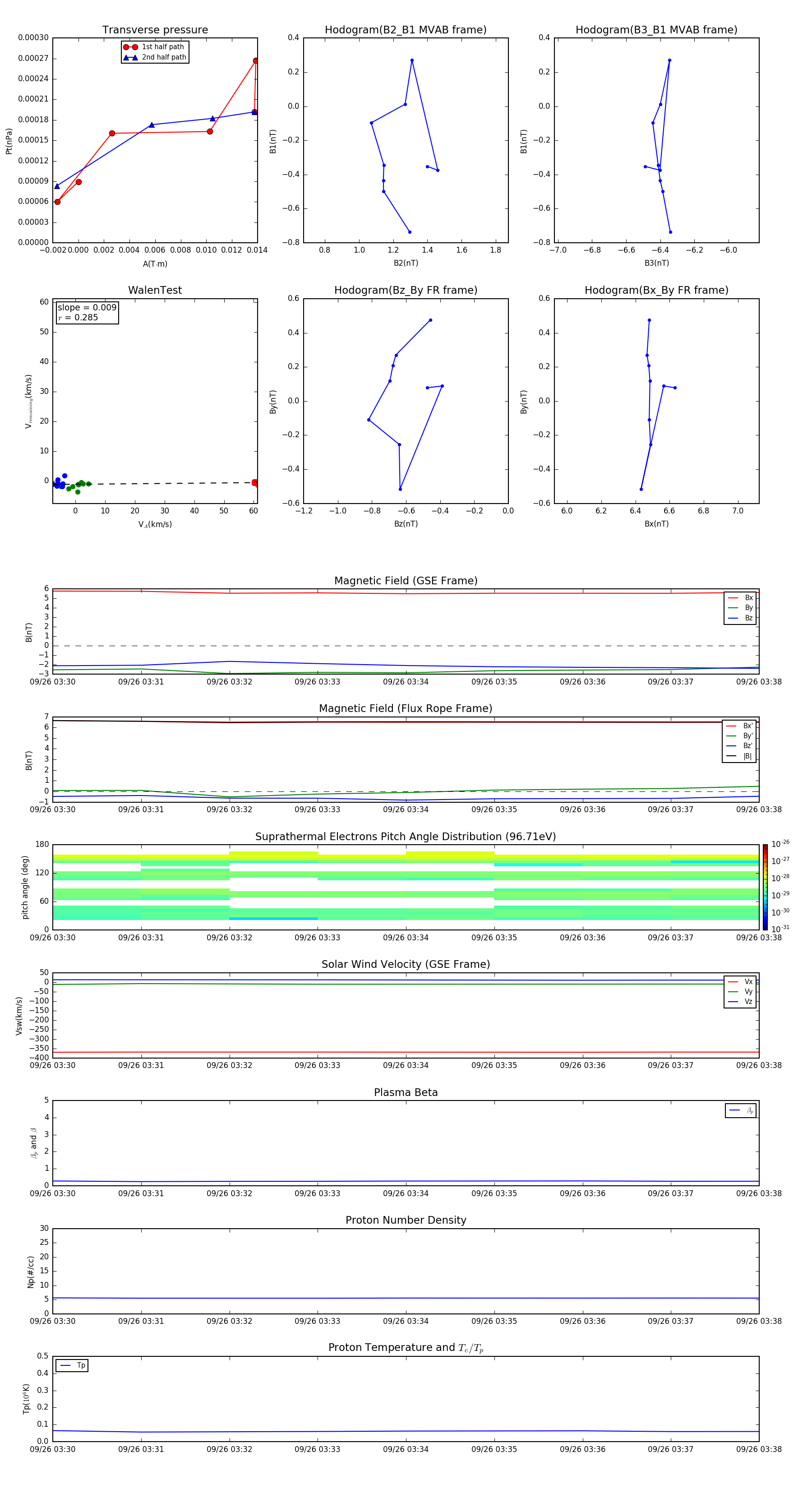Select the |B| entry in flux rope legend
This screenshot has width=812, height=1489.
[x=740, y=756]
